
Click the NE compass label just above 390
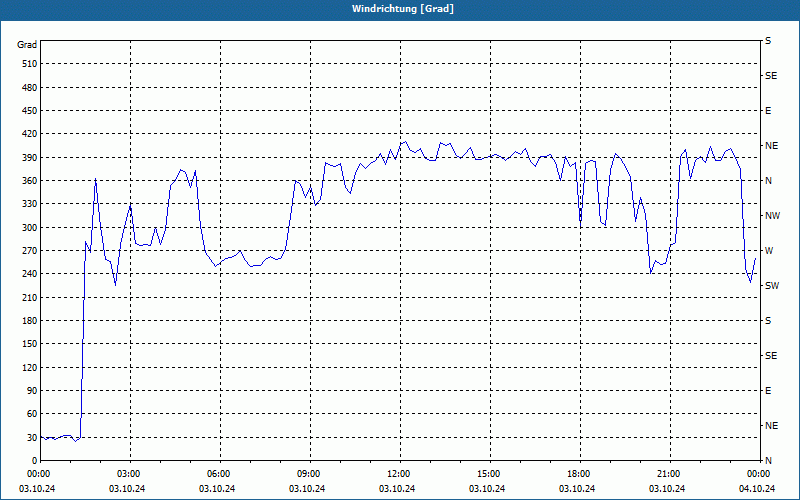click(772, 146)
